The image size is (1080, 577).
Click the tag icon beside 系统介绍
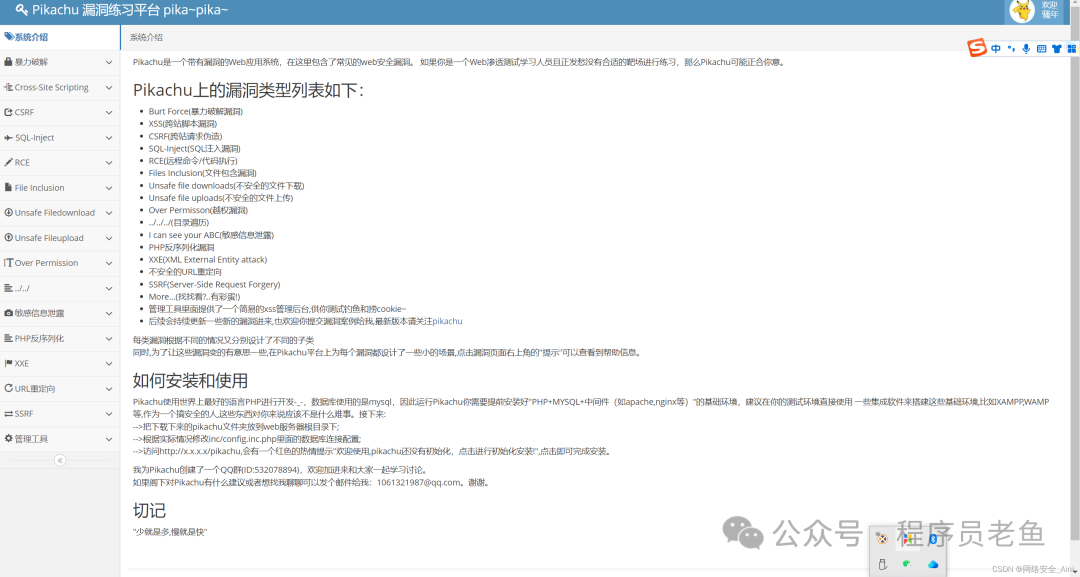[9, 36]
